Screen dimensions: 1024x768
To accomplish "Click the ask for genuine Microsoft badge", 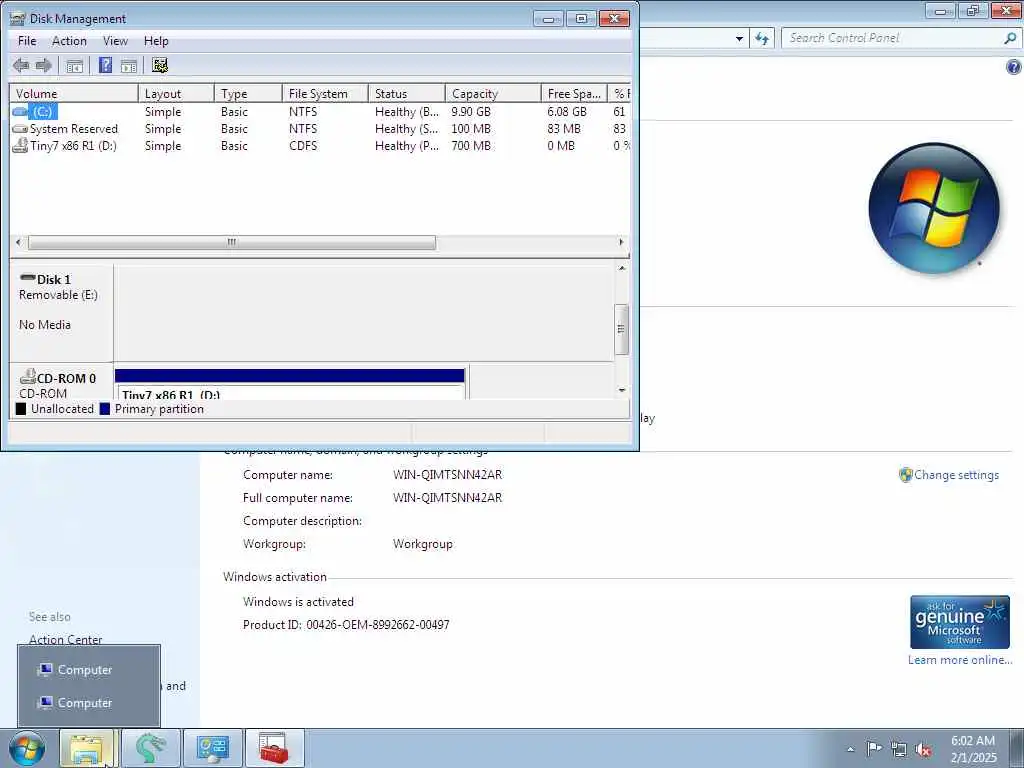I will coord(960,622).
